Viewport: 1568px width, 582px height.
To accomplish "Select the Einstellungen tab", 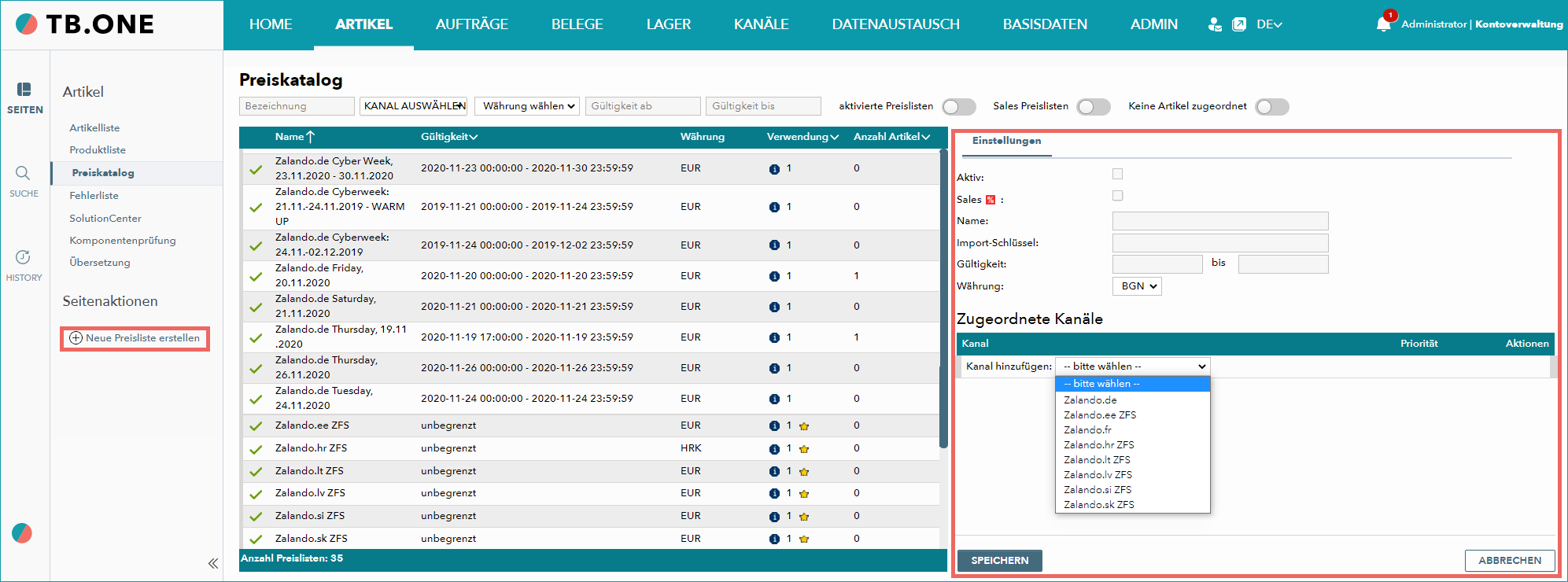I will 1006,141.
